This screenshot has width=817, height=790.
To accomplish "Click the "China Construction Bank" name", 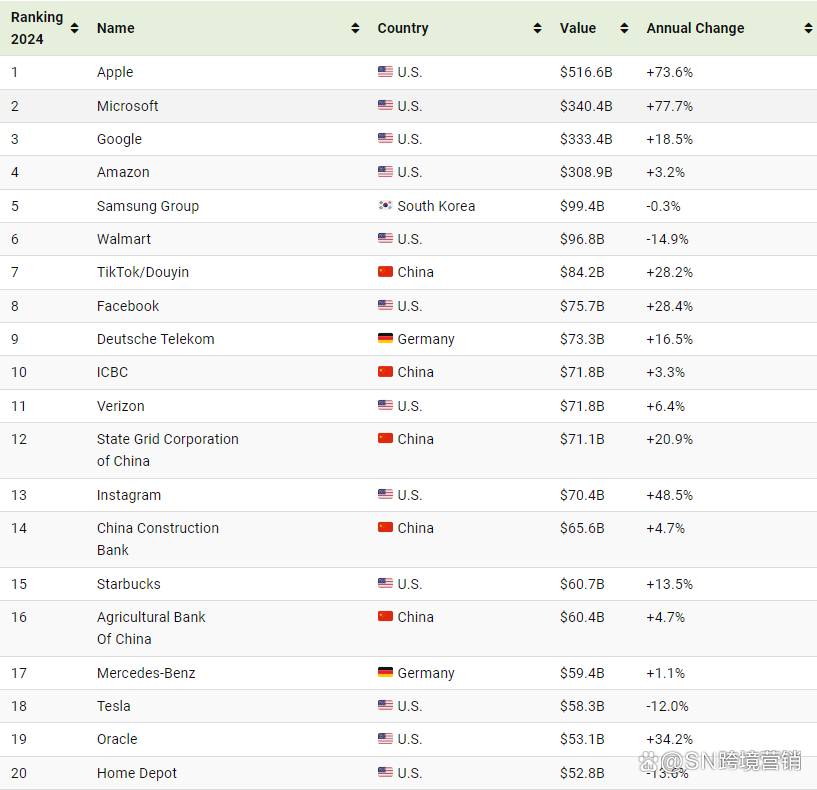I will [x=158, y=539].
